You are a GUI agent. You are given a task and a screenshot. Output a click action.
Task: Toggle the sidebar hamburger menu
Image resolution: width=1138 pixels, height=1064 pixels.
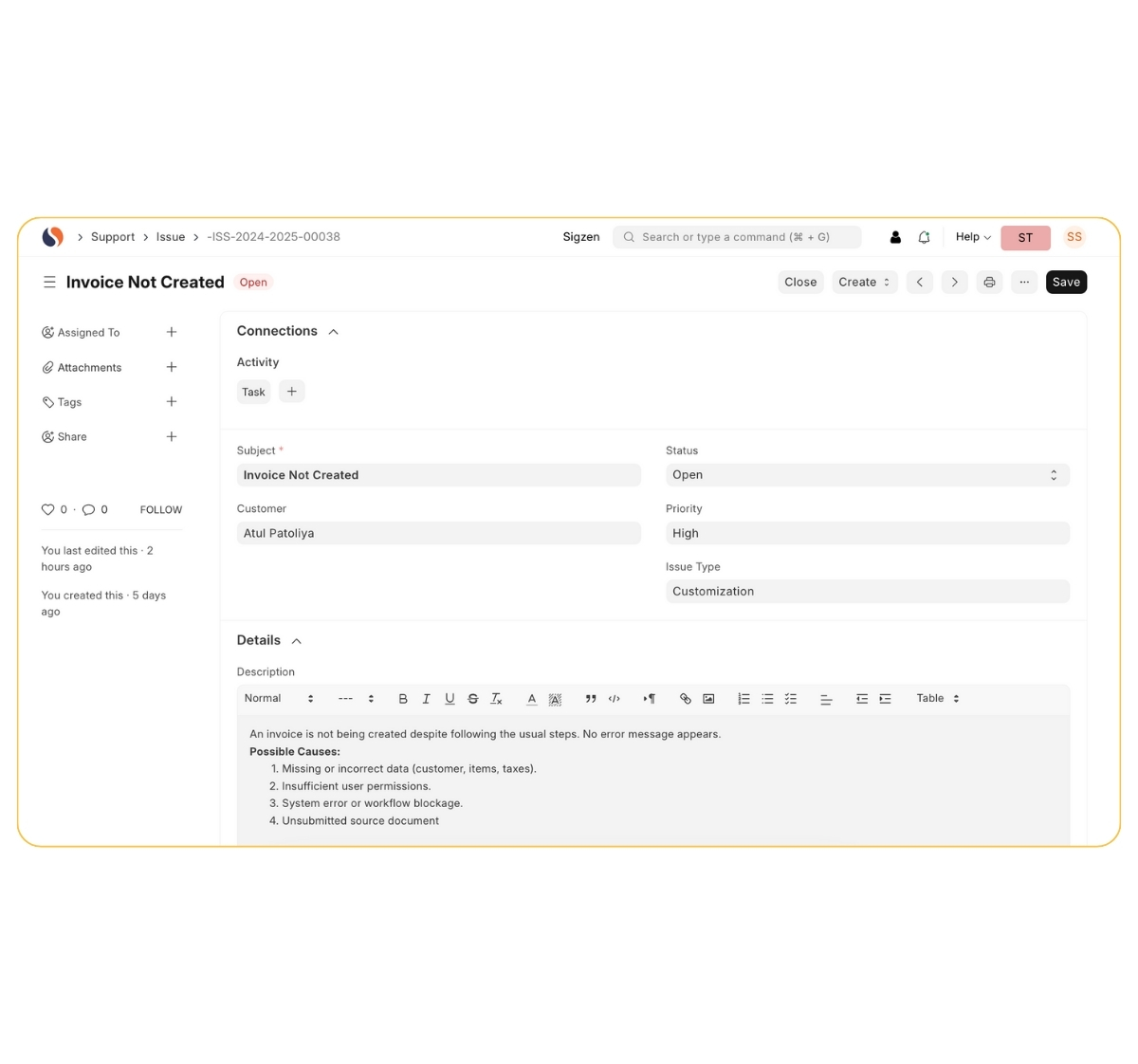pyautogui.click(x=49, y=282)
